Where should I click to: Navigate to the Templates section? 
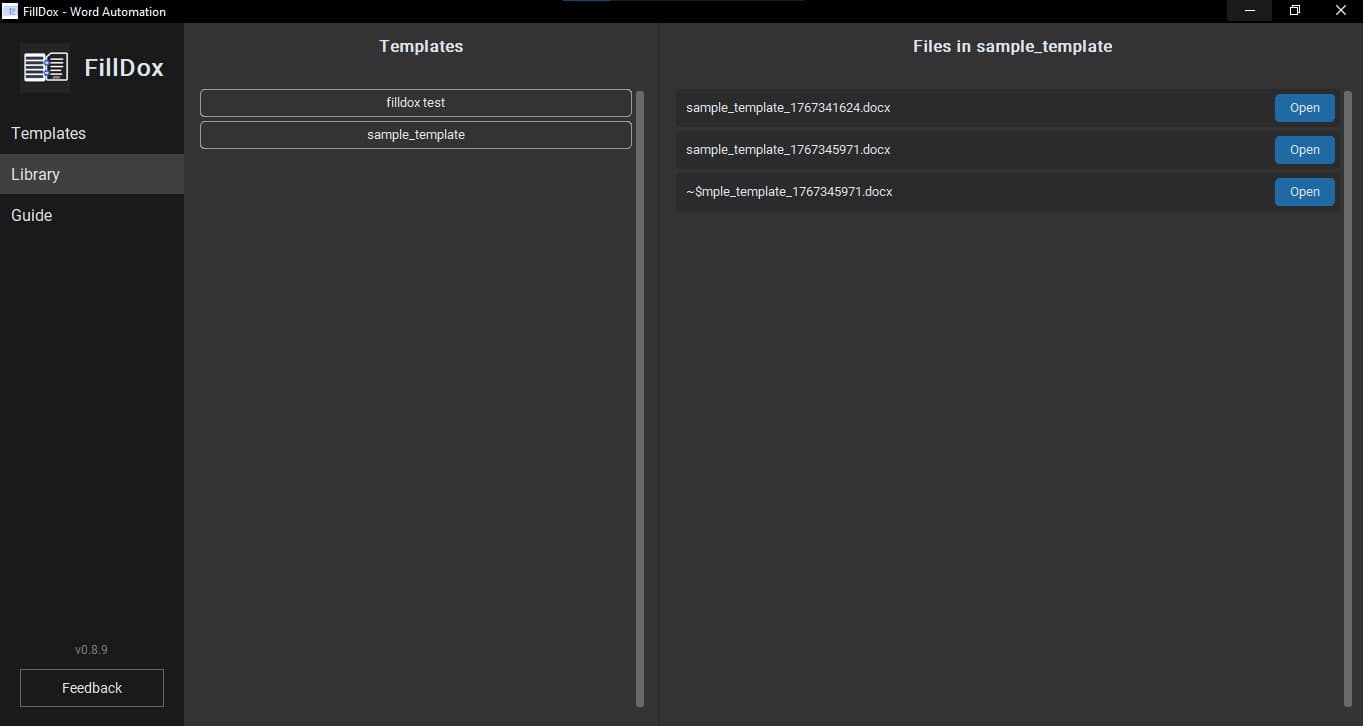pyautogui.click(x=47, y=133)
